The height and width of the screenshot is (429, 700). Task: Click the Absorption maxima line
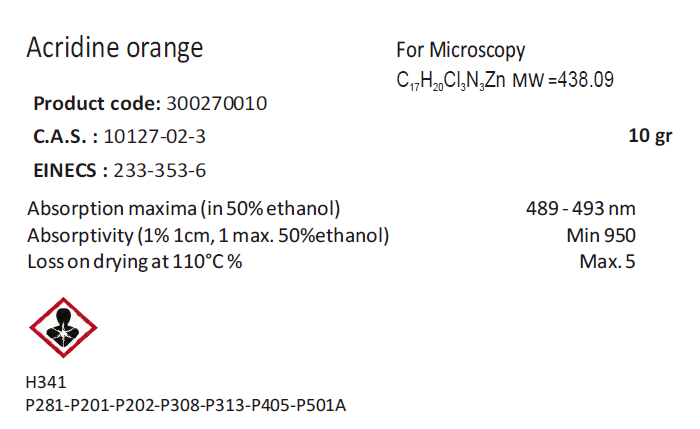click(185, 209)
